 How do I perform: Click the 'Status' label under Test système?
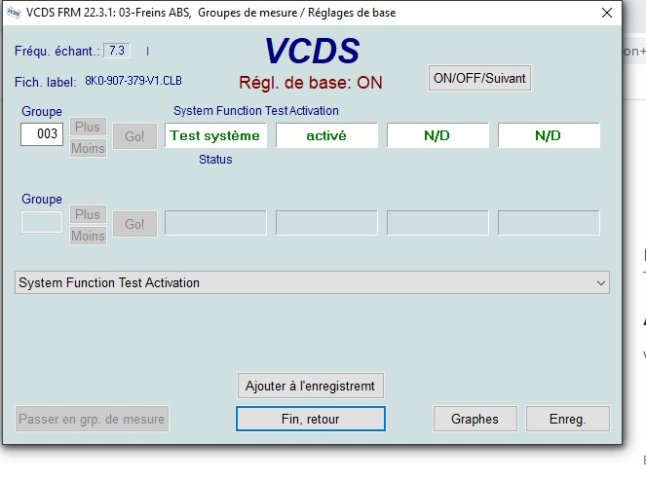[215, 159]
